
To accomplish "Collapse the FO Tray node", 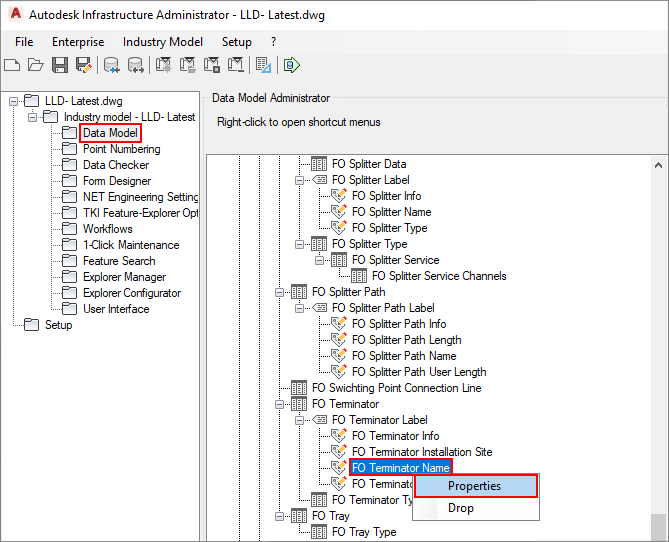I will coord(279,516).
